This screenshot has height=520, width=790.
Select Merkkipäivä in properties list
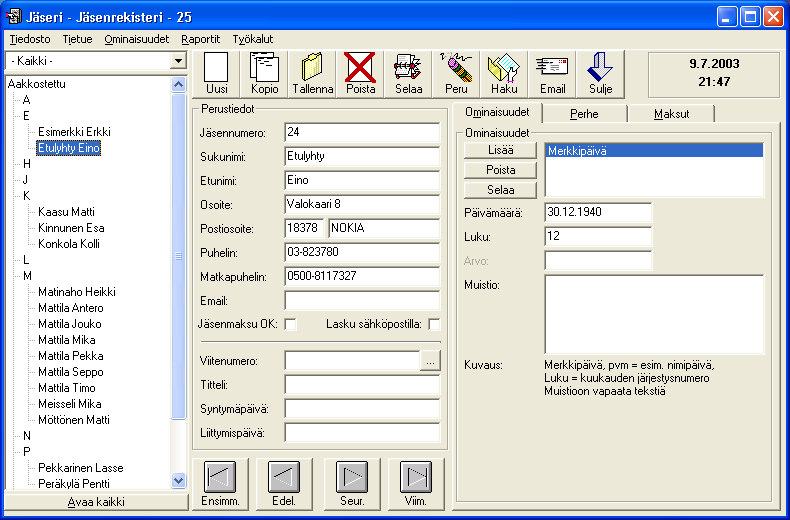click(654, 151)
